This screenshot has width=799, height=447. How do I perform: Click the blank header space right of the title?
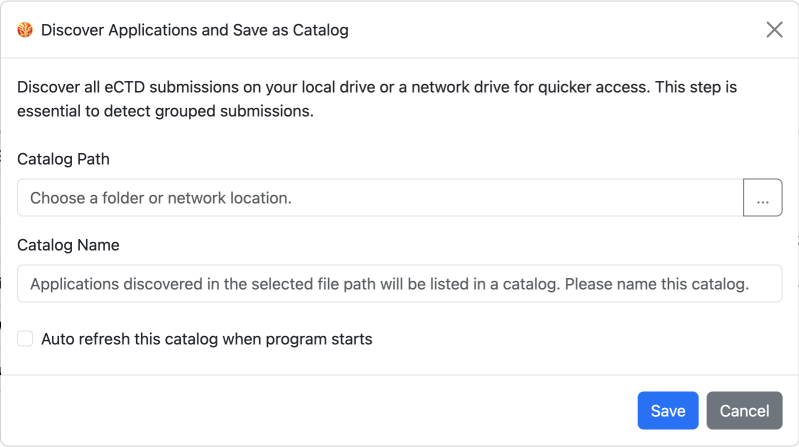[x=550, y=30]
